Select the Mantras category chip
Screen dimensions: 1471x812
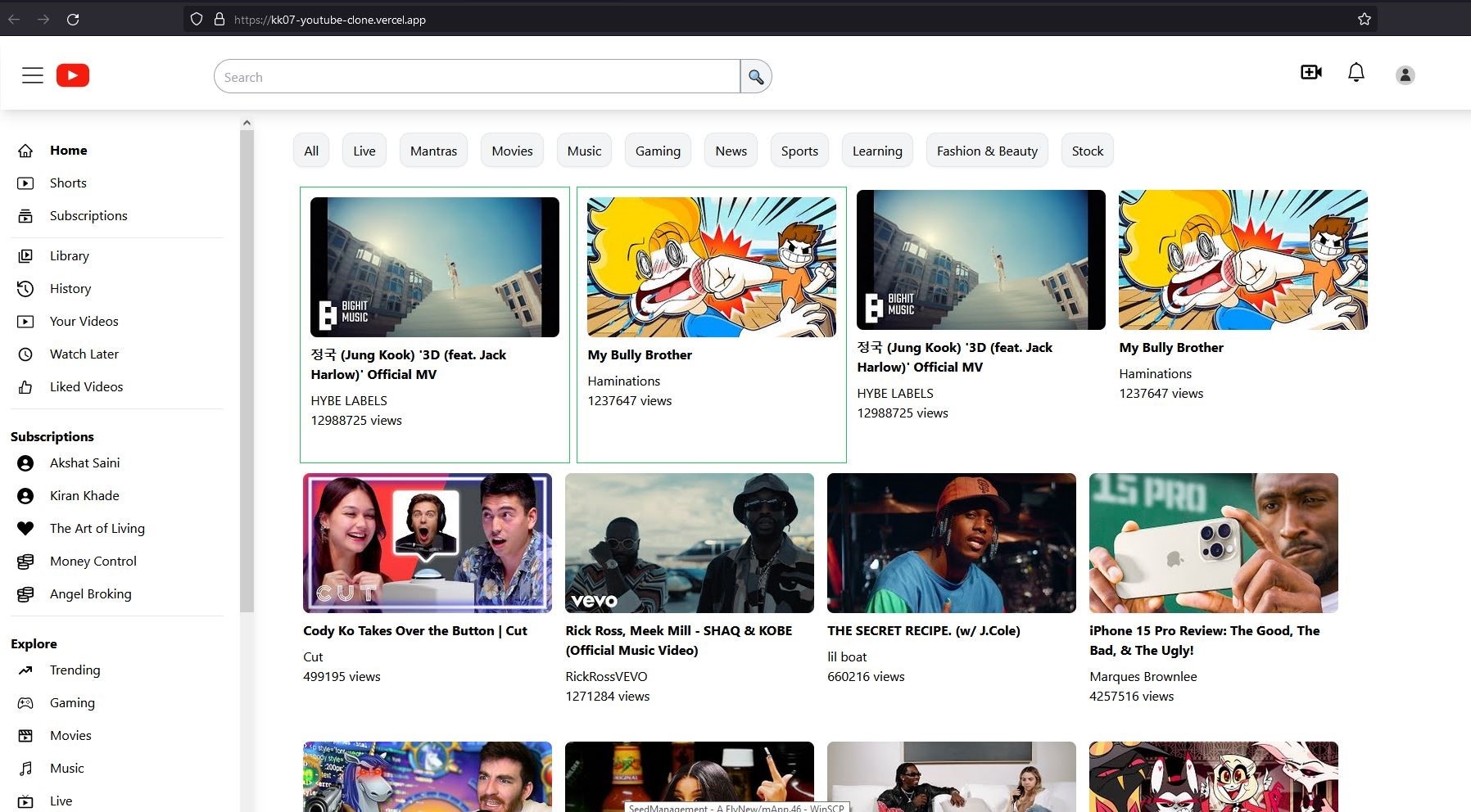pos(433,151)
